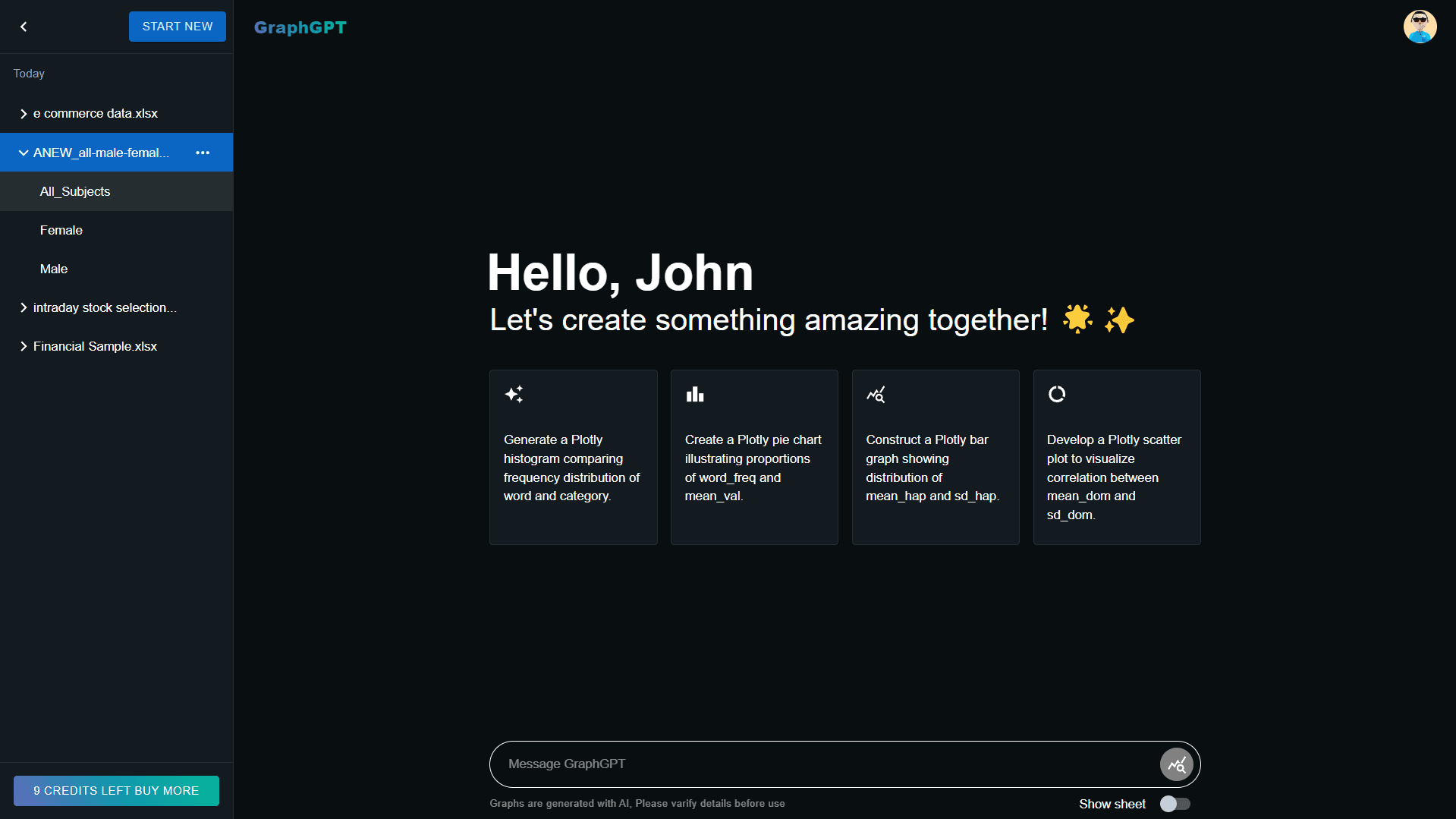Screen dimensions: 1456x819
Task: Click the circular loader icon on the scatter plot card
Action: [1057, 394]
